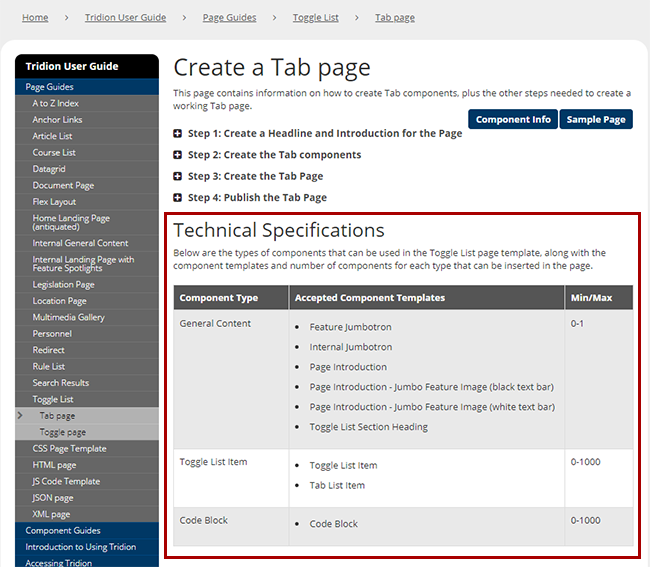The width and height of the screenshot is (650, 567).
Task: Choose Component Guides section in sidebar
Action: [63, 530]
